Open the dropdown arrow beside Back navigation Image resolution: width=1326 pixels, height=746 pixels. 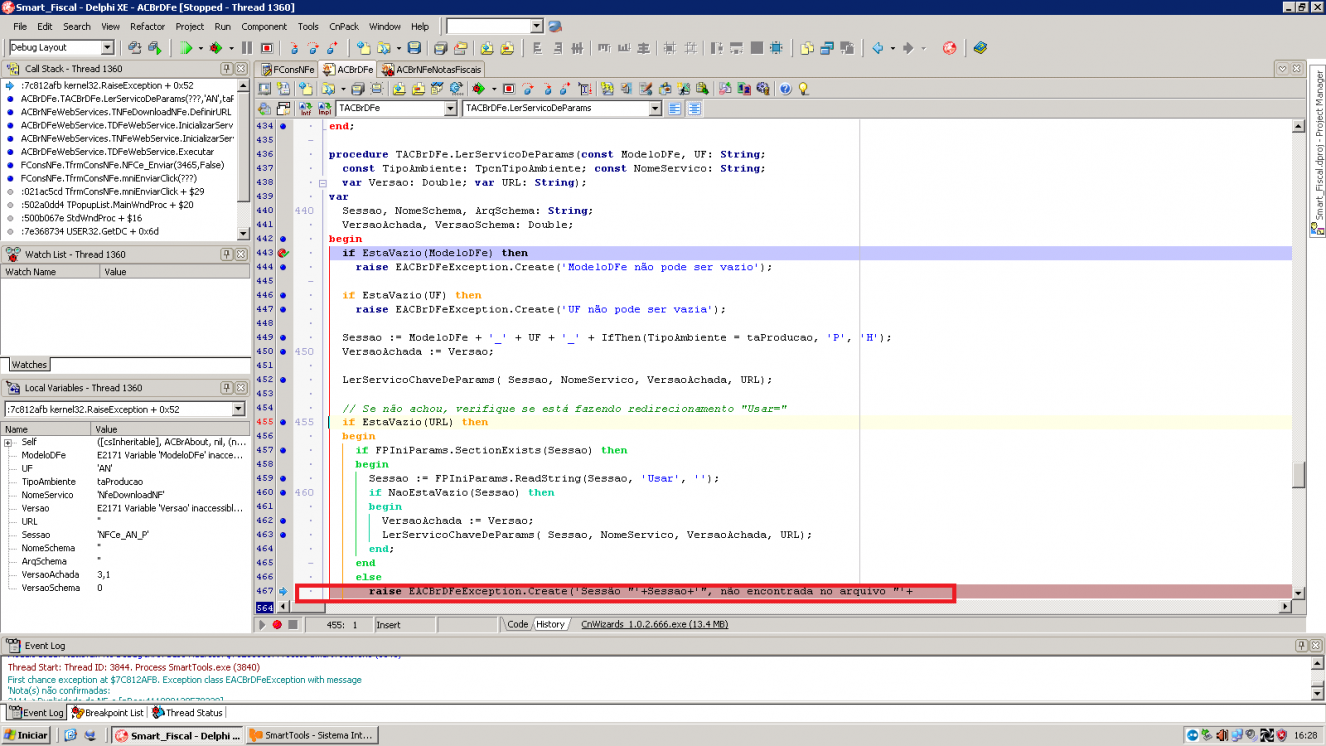[x=892, y=47]
